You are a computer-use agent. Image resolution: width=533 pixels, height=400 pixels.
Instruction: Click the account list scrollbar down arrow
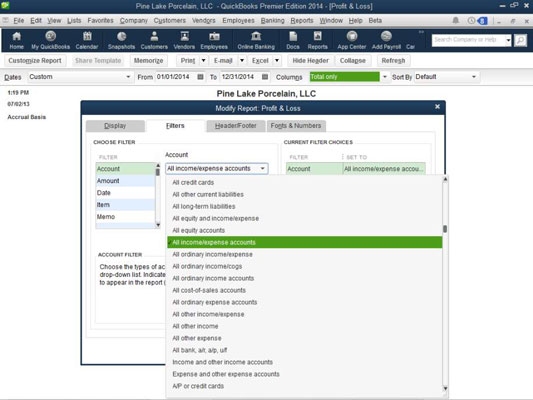click(445, 388)
